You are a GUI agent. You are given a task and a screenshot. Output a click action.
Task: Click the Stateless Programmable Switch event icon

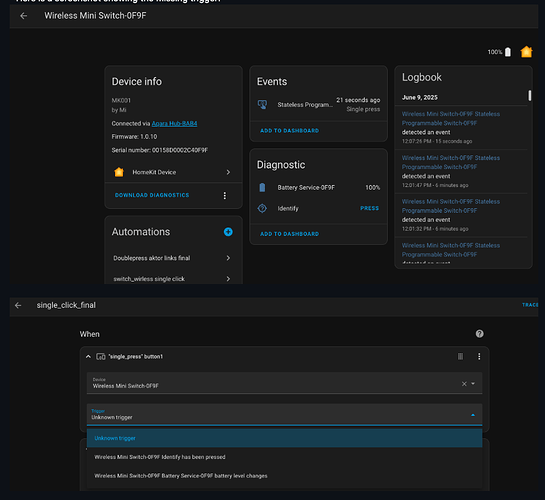click(x=262, y=104)
